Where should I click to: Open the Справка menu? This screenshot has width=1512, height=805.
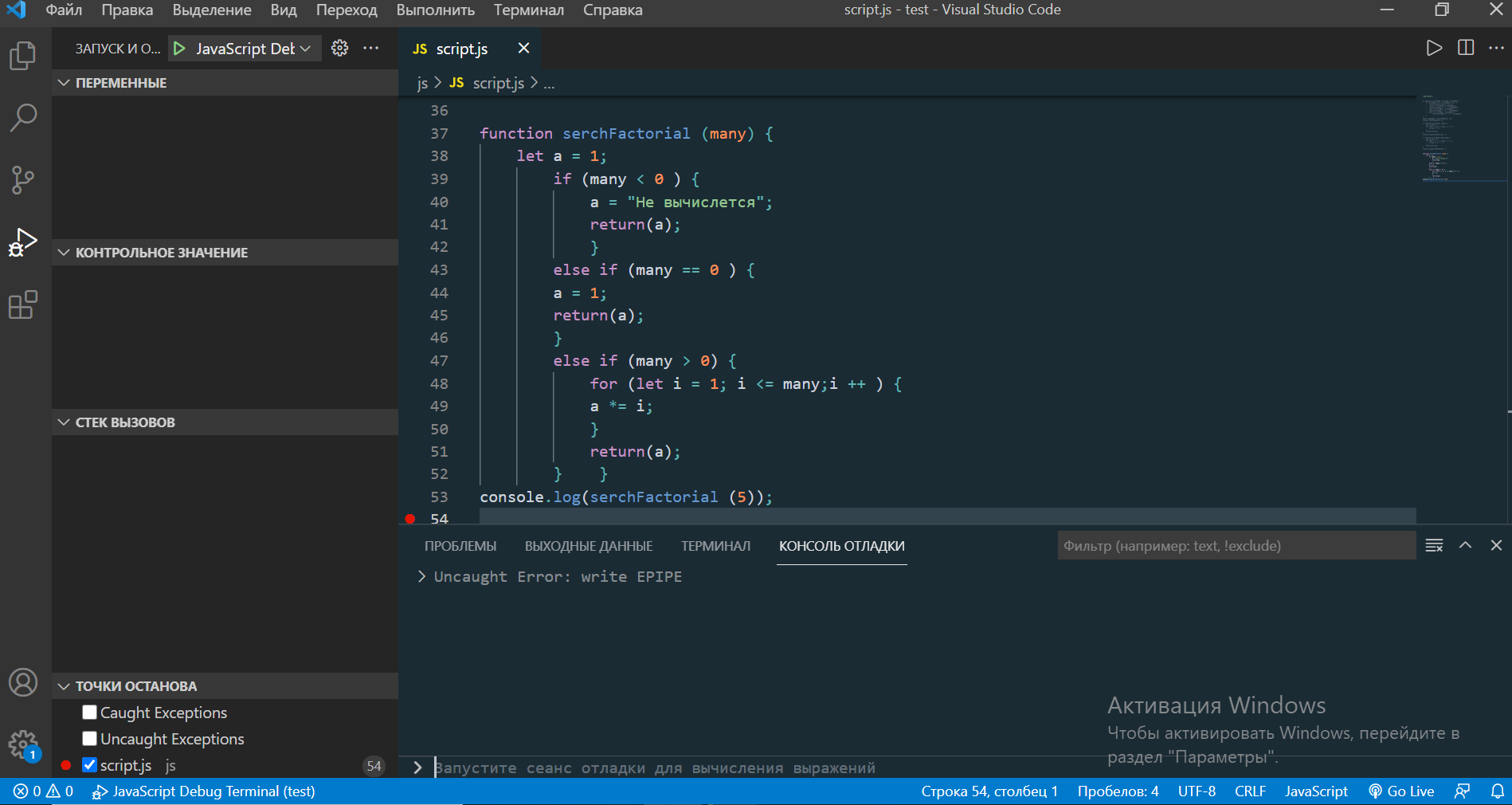[613, 10]
